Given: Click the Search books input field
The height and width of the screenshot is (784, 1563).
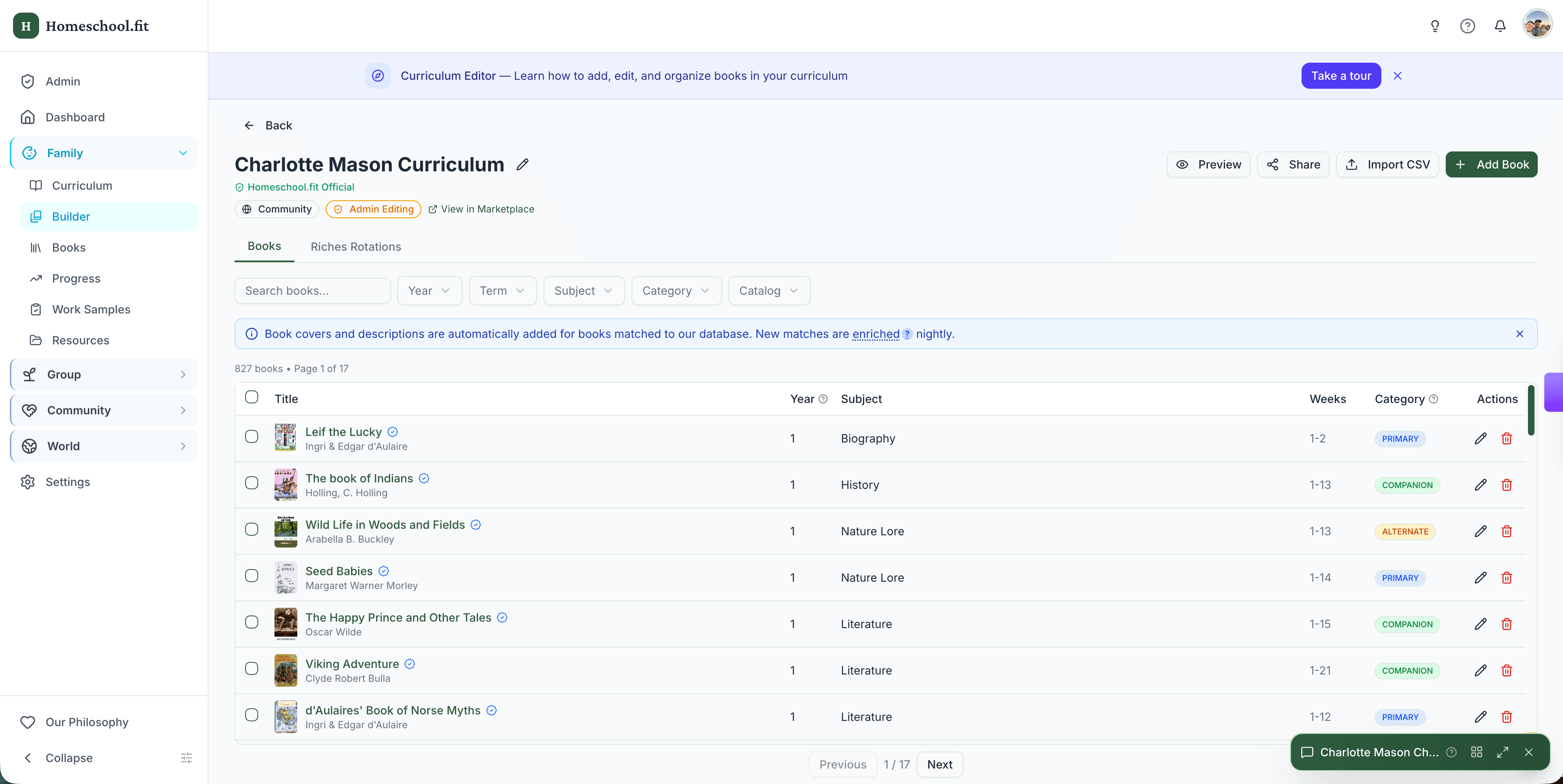Looking at the screenshot, I should [x=312, y=290].
